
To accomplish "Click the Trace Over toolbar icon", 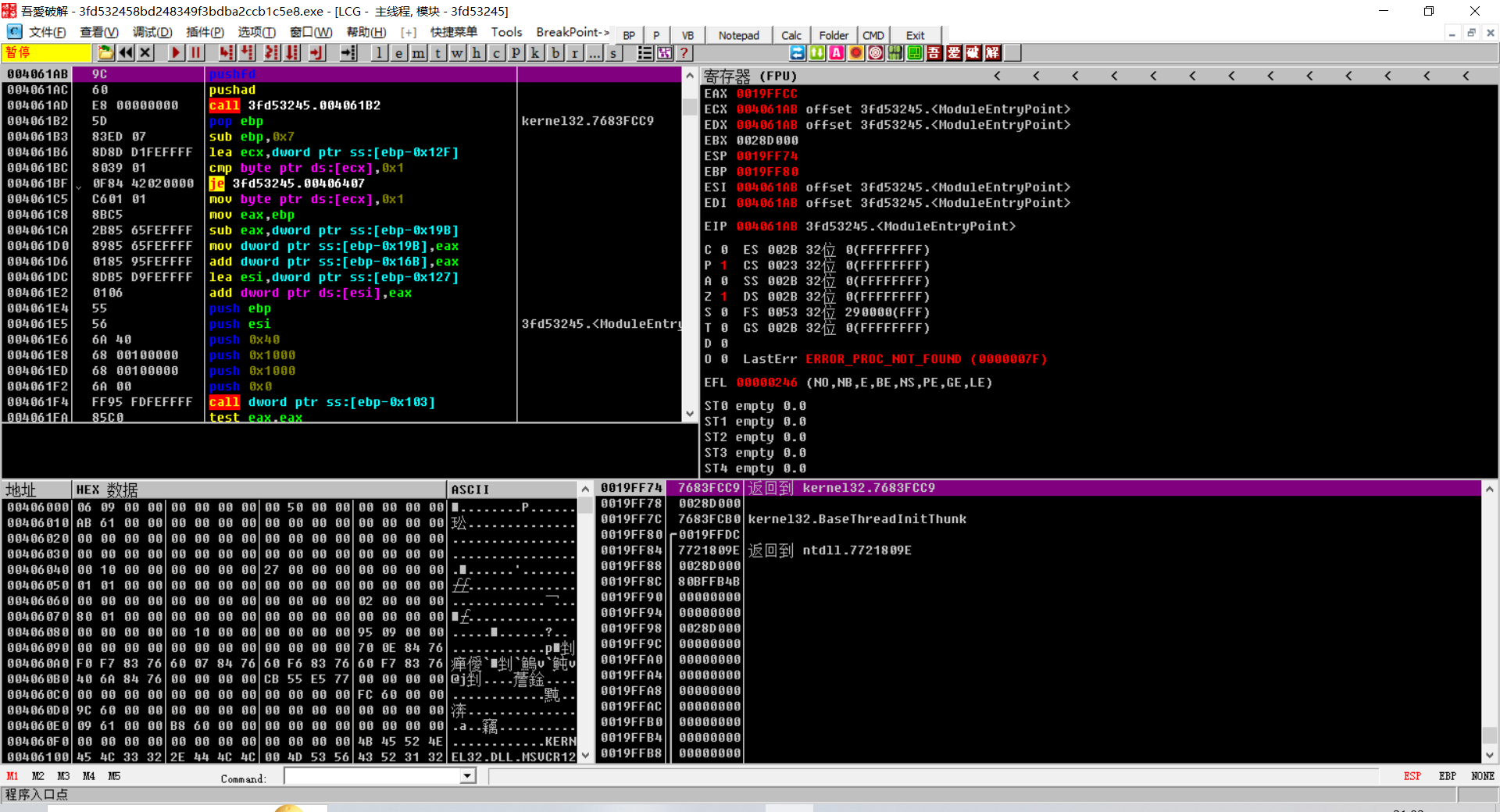I will 292,52.
